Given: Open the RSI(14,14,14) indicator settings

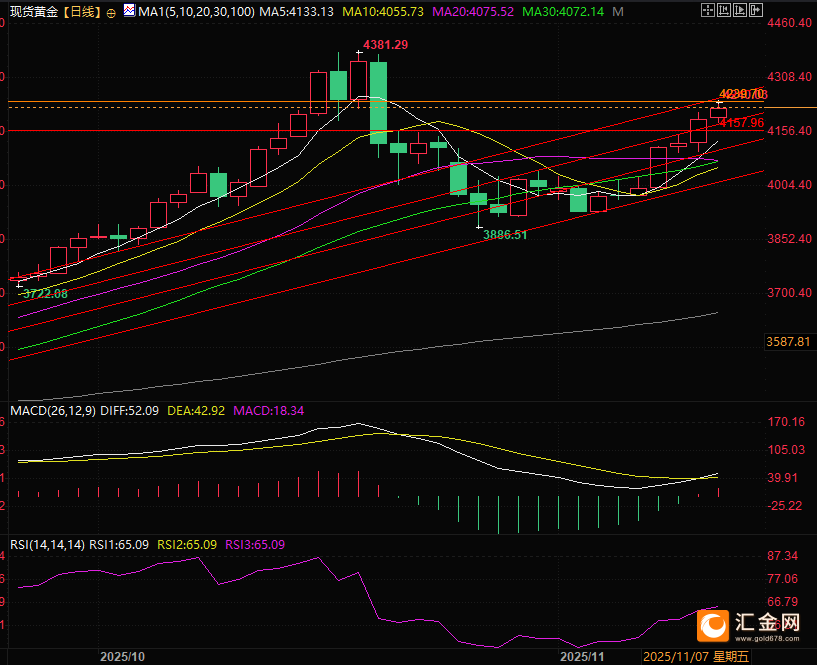Looking at the screenshot, I should point(47,545).
